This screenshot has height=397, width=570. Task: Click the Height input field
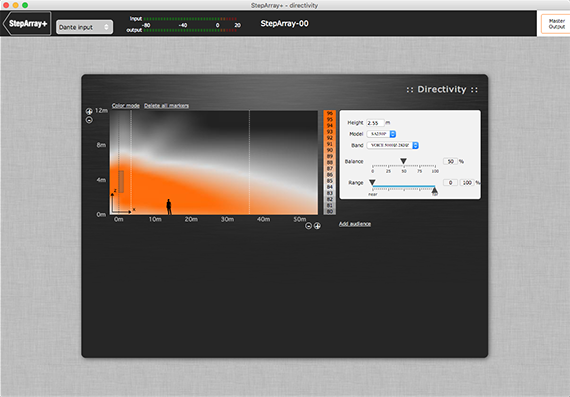tap(375, 123)
